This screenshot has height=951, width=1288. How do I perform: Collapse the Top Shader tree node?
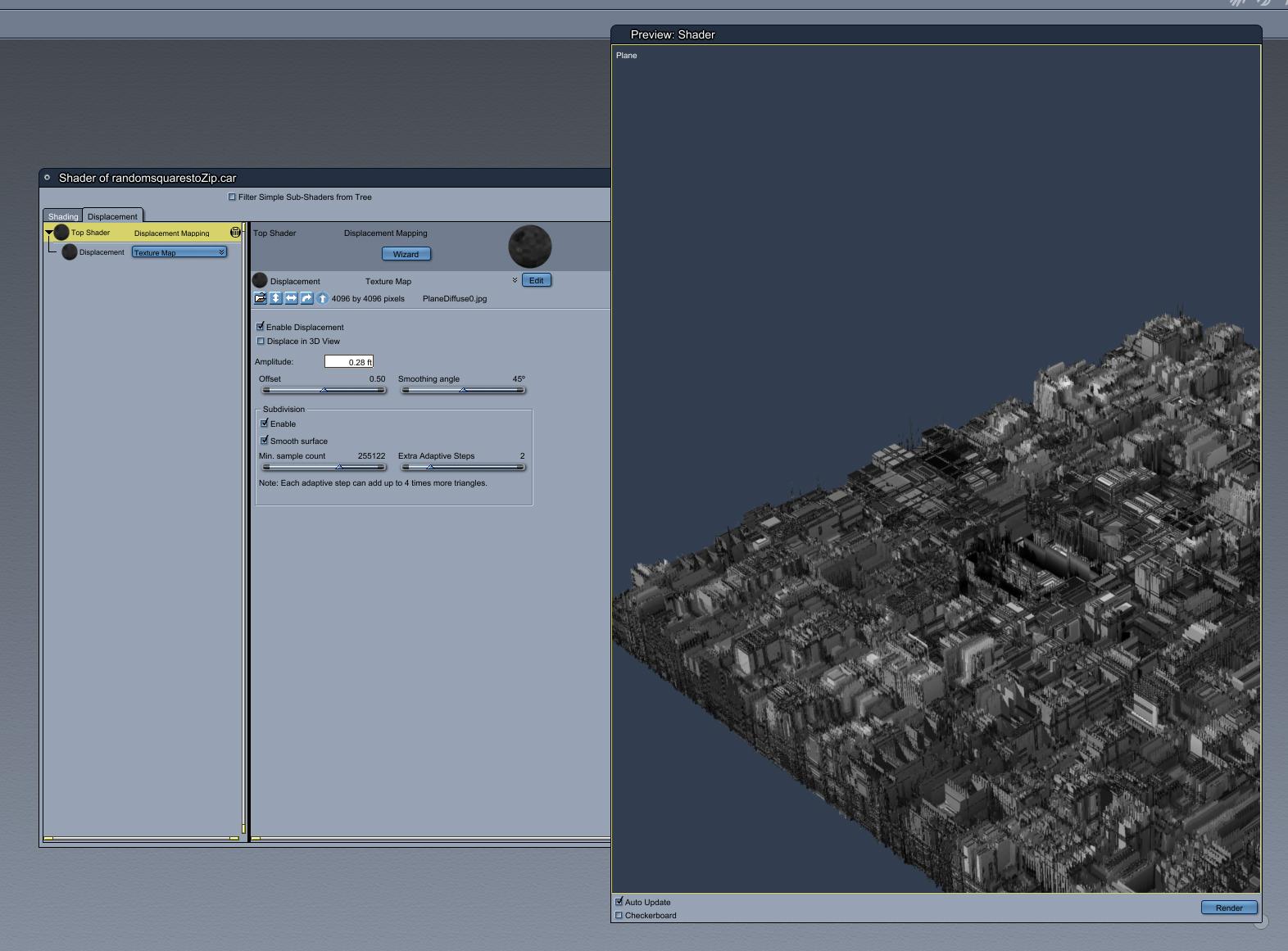point(49,233)
